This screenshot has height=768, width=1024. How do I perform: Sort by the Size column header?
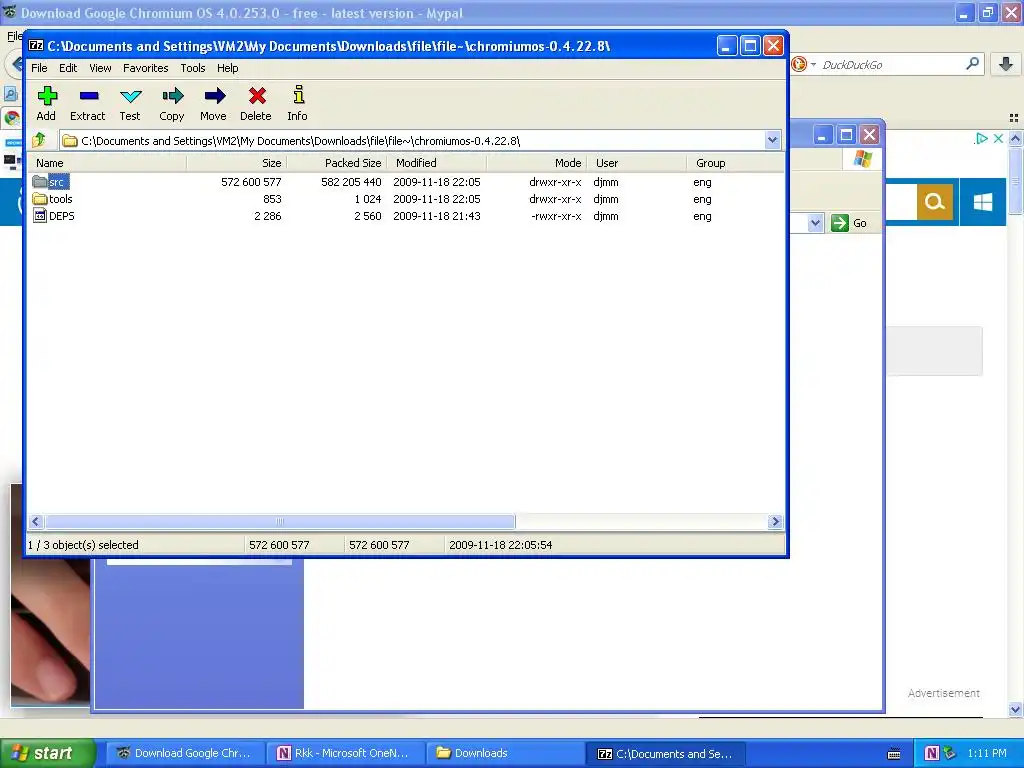pos(236,163)
